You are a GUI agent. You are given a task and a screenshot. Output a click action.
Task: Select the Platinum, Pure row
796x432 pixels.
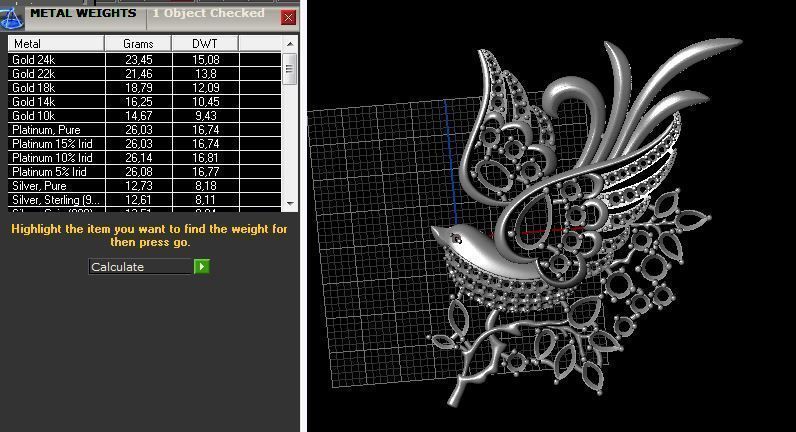pyautogui.click(x=145, y=130)
